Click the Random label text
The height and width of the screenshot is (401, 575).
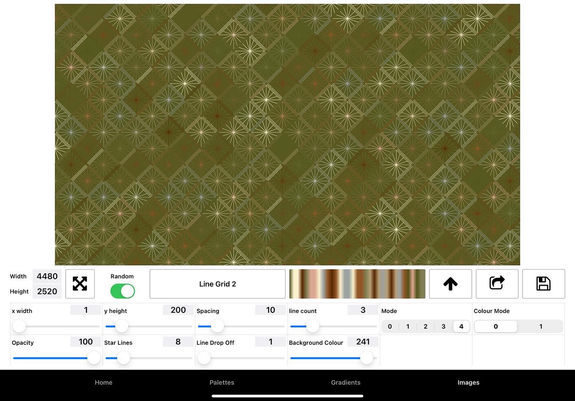tap(122, 276)
